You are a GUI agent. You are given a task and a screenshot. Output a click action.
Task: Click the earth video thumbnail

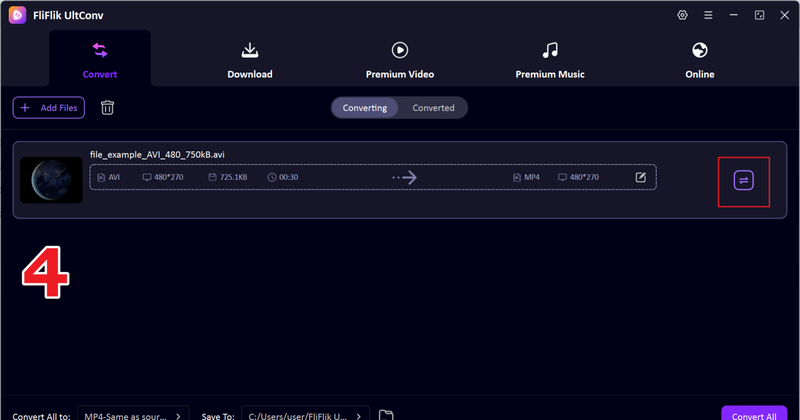coord(51,180)
